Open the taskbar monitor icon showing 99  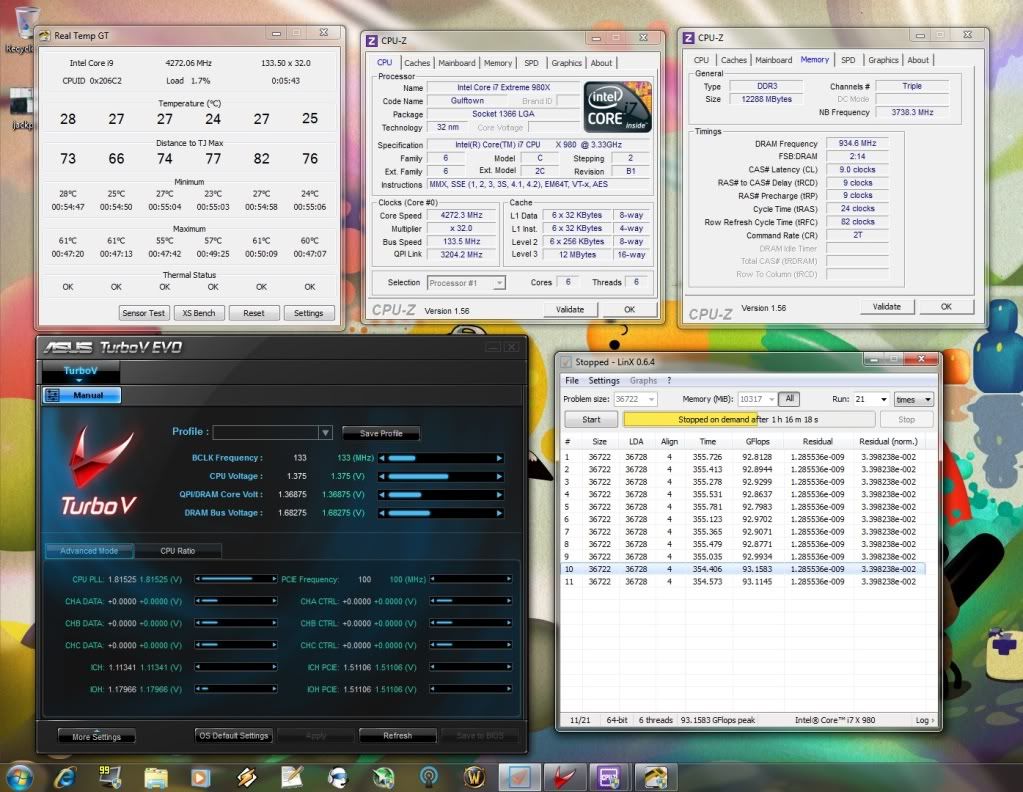click(x=109, y=776)
